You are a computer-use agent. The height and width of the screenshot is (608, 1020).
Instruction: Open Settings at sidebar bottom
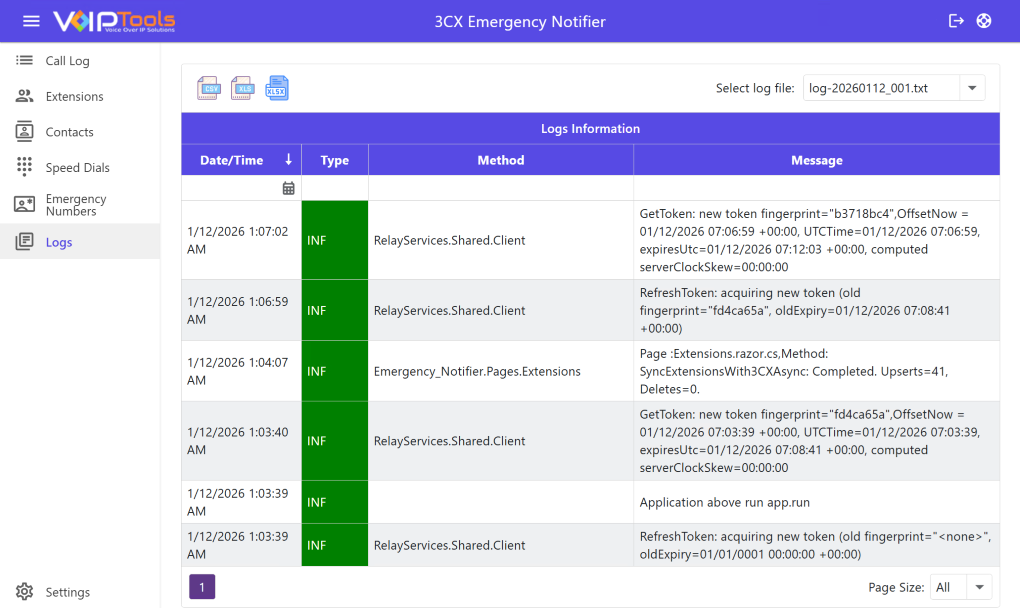click(x=67, y=592)
